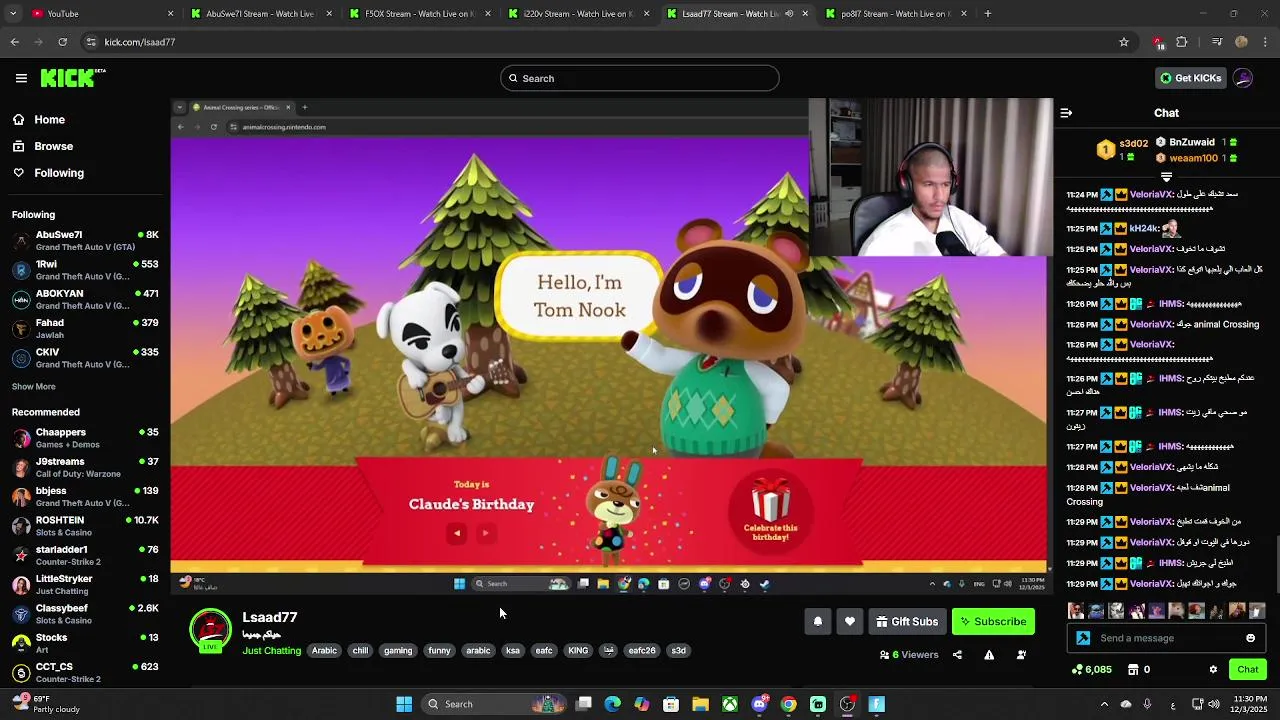Open Classybeef recommended channel
Image resolution: width=1280 pixels, height=720 pixels.
(x=85, y=614)
